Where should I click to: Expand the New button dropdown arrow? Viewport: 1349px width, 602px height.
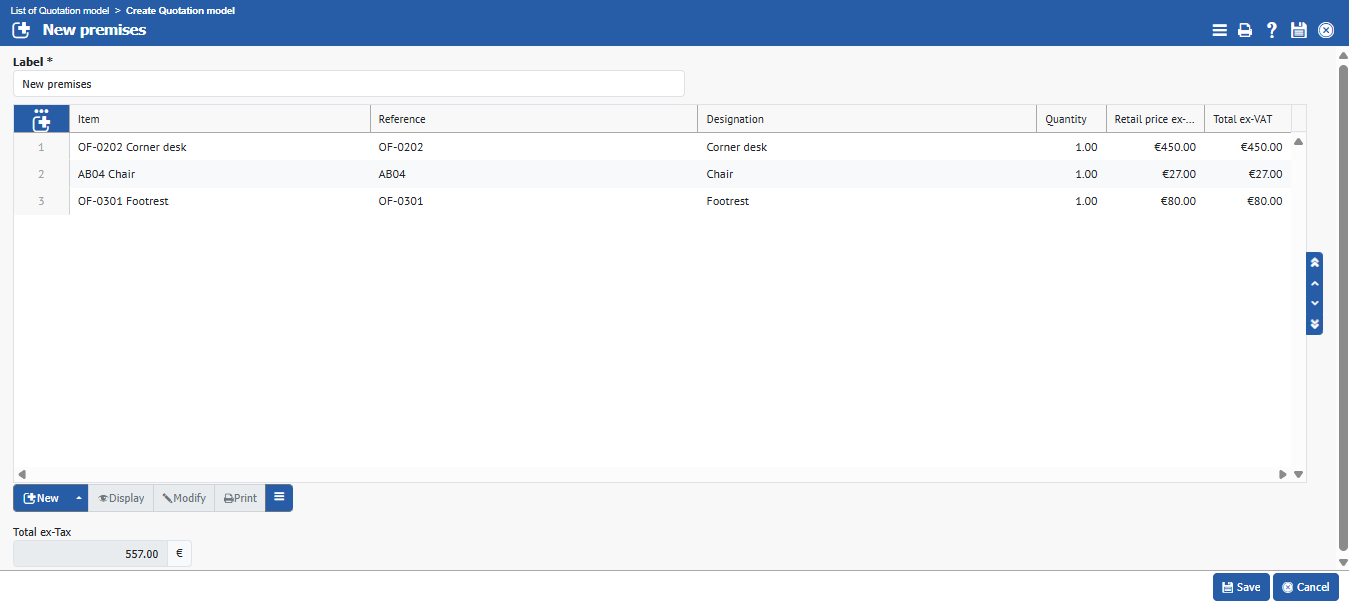click(78, 498)
